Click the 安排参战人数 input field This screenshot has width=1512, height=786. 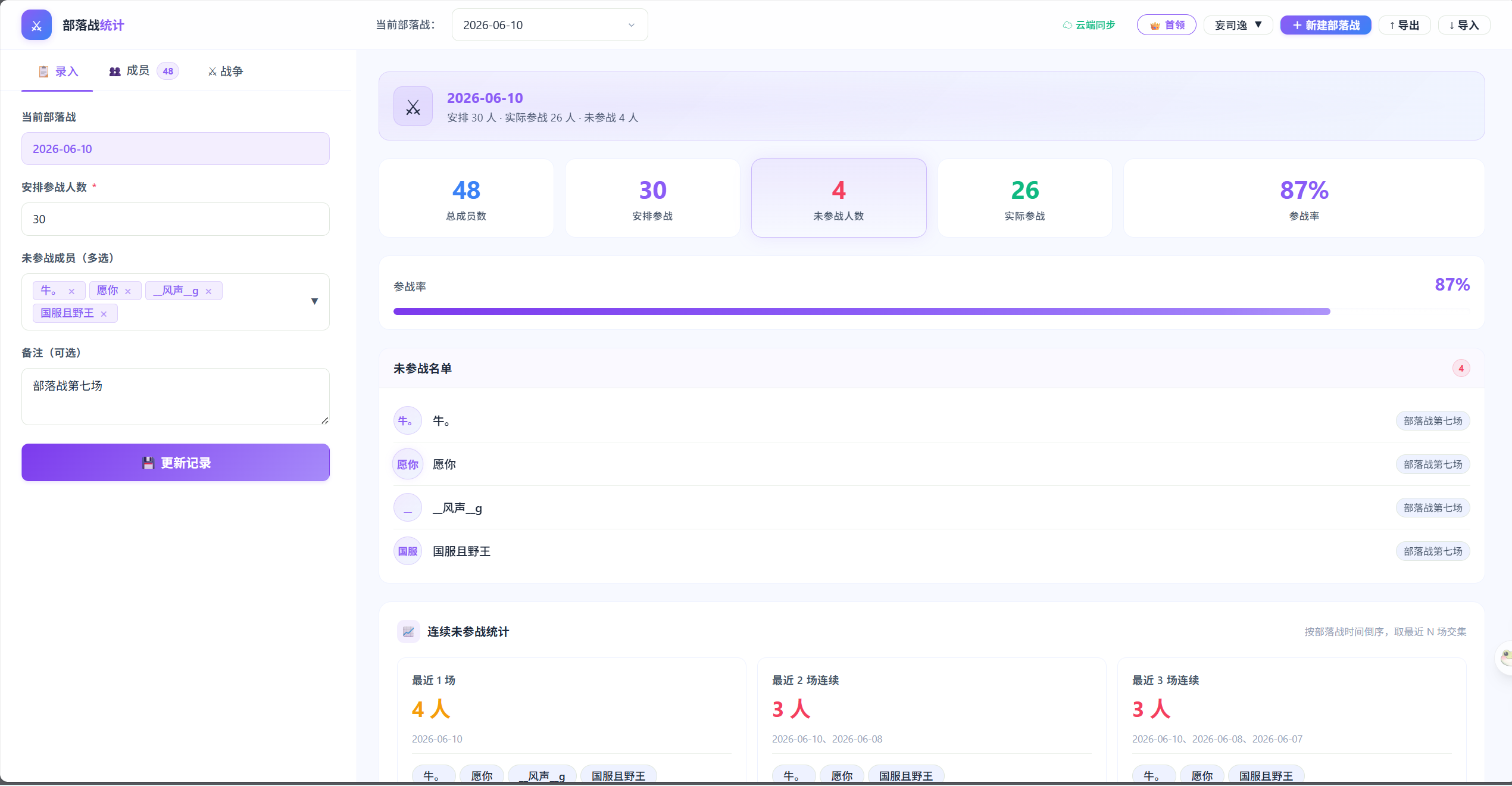coord(176,219)
